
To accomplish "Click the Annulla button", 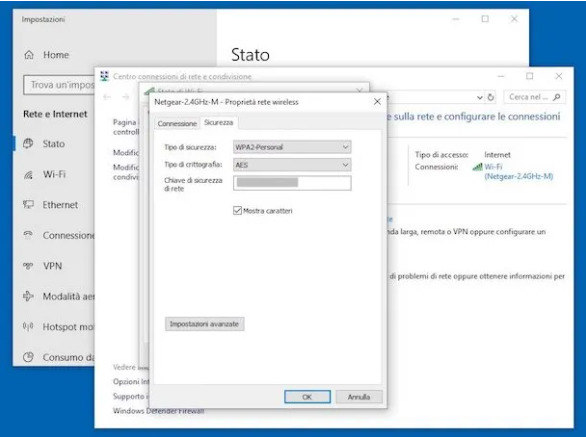I will tap(359, 397).
